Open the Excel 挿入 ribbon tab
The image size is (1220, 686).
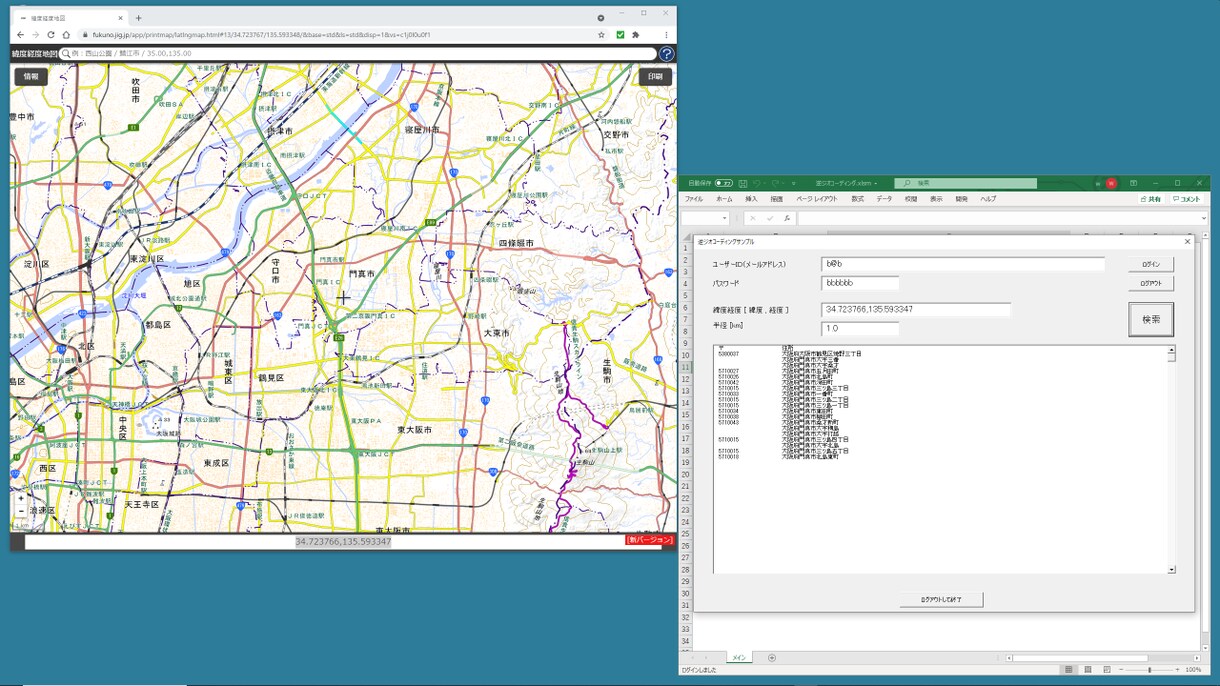[x=751, y=199]
